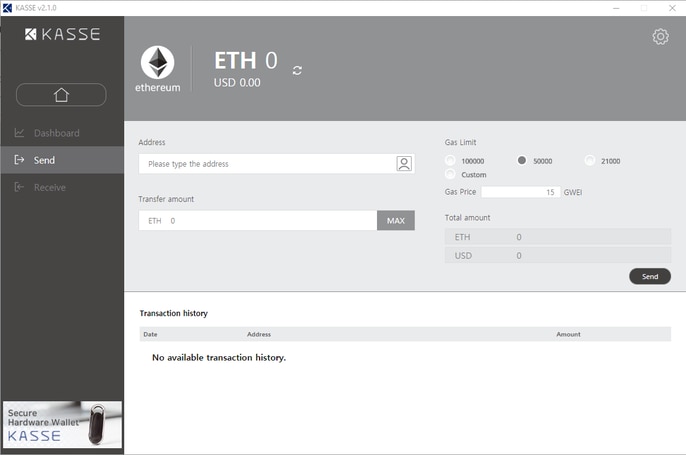Open the Receive menu item

click(62, 187)
